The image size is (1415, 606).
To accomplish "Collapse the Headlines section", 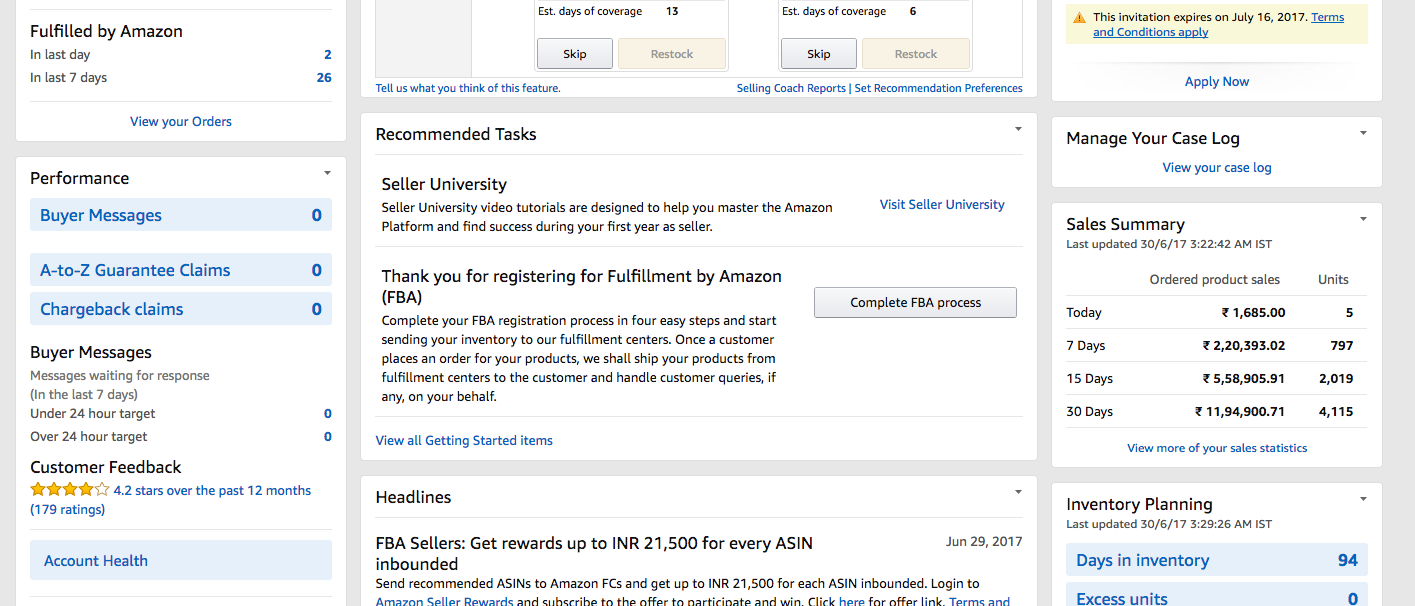I will click(x=1018, y=492).
